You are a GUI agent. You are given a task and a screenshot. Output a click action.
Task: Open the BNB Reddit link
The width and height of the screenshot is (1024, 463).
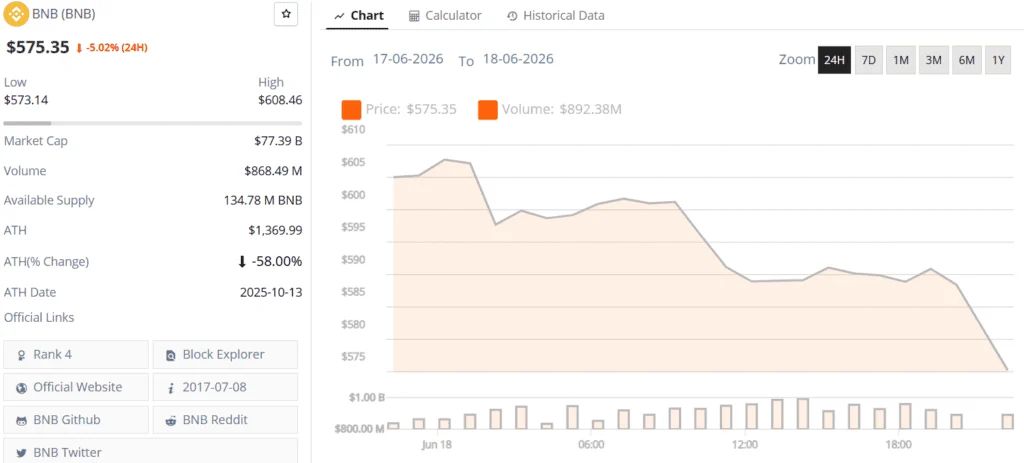click(x=225, y=420)
